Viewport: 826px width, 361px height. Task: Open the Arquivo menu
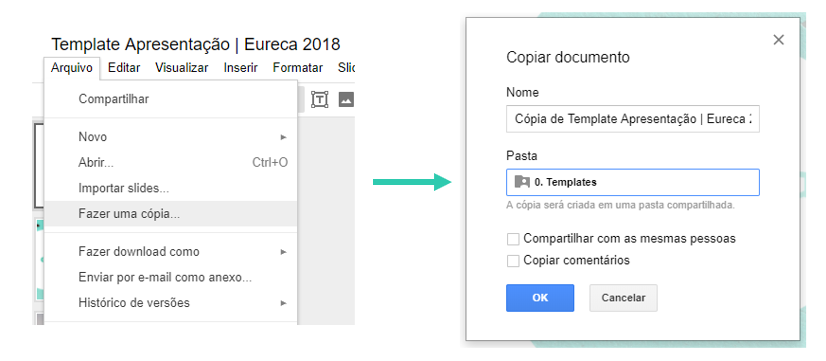(x=72, y=68)
